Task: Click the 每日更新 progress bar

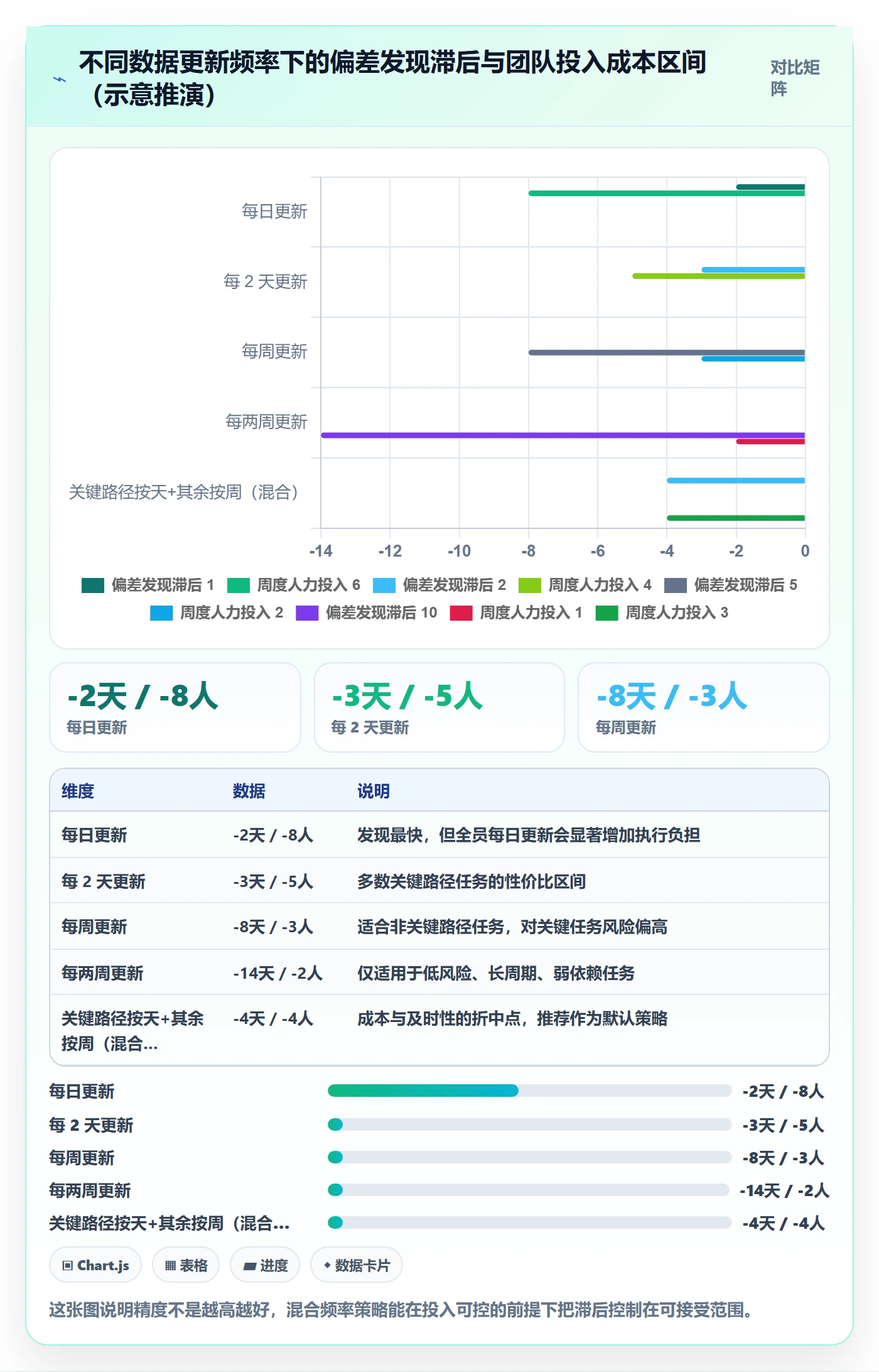Action: tap(529, 1091)
